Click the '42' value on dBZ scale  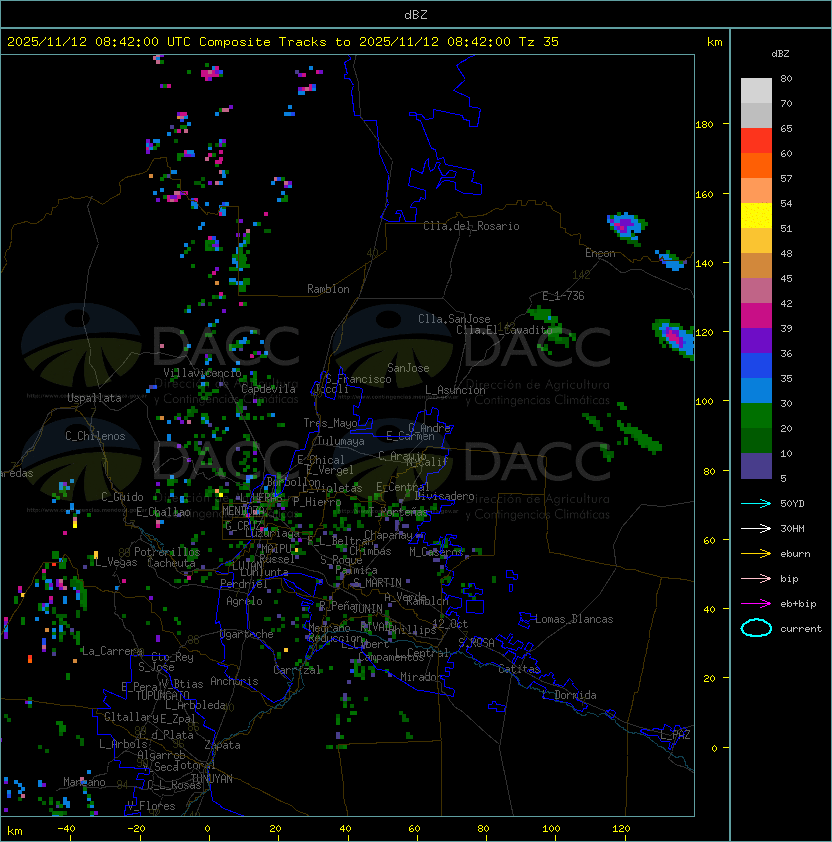click(x=786, y=303)
